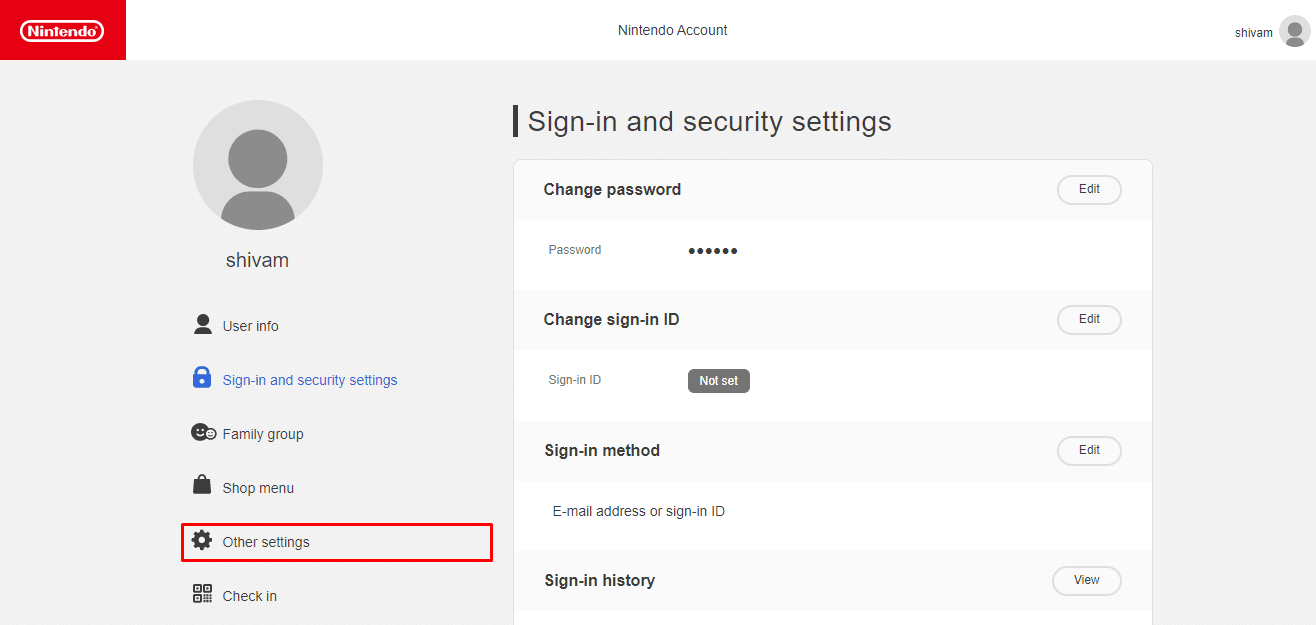Click Edit next to Sign-in method
1316x625 pixels.
click(x=1089, y=450)
